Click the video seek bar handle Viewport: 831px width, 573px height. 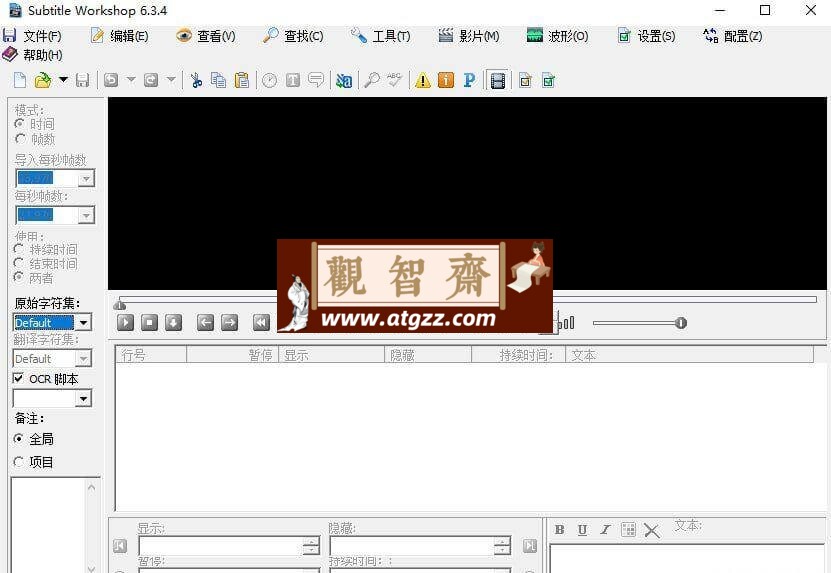coord(120,304)
